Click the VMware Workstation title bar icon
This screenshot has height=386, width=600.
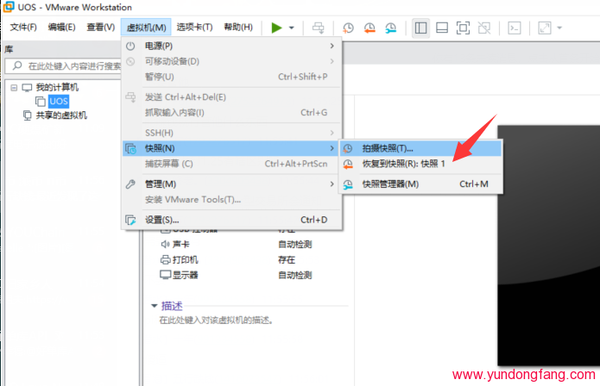click(x=8, y=7)
